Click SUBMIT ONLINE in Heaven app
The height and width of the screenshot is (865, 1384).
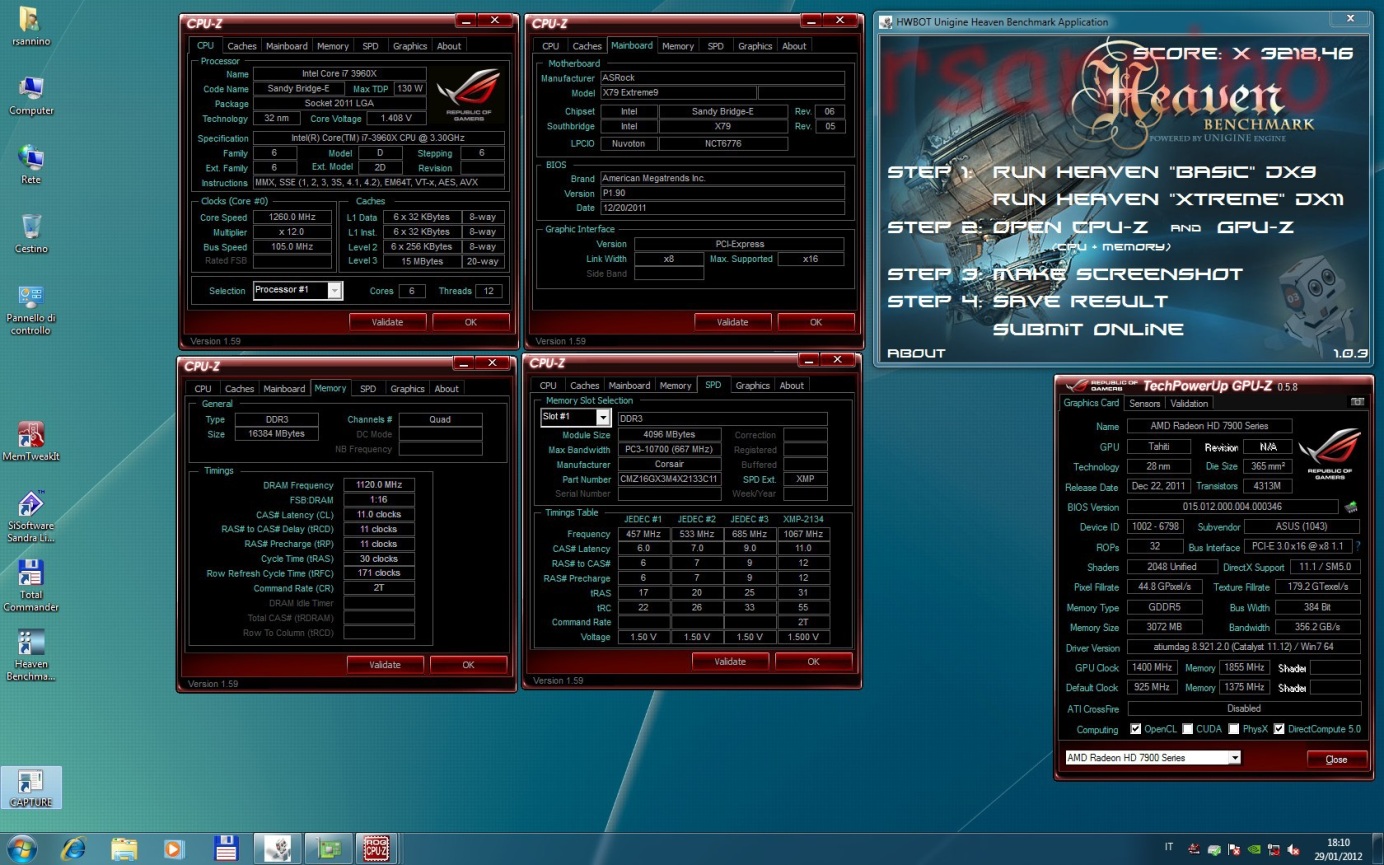tap(1088, 329)
